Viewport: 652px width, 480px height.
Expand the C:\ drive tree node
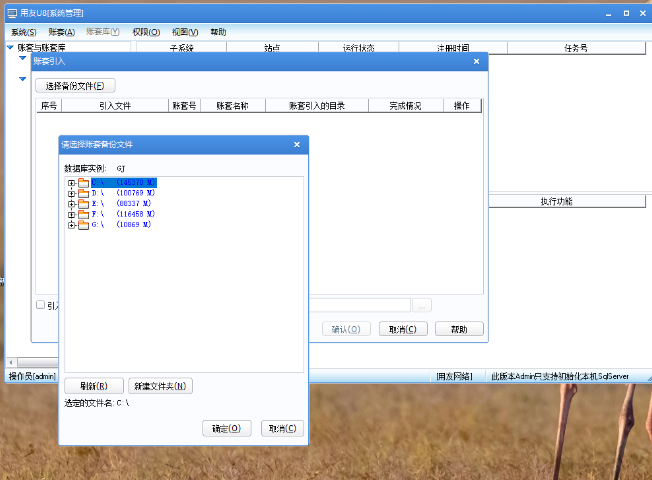pos(71,182)
